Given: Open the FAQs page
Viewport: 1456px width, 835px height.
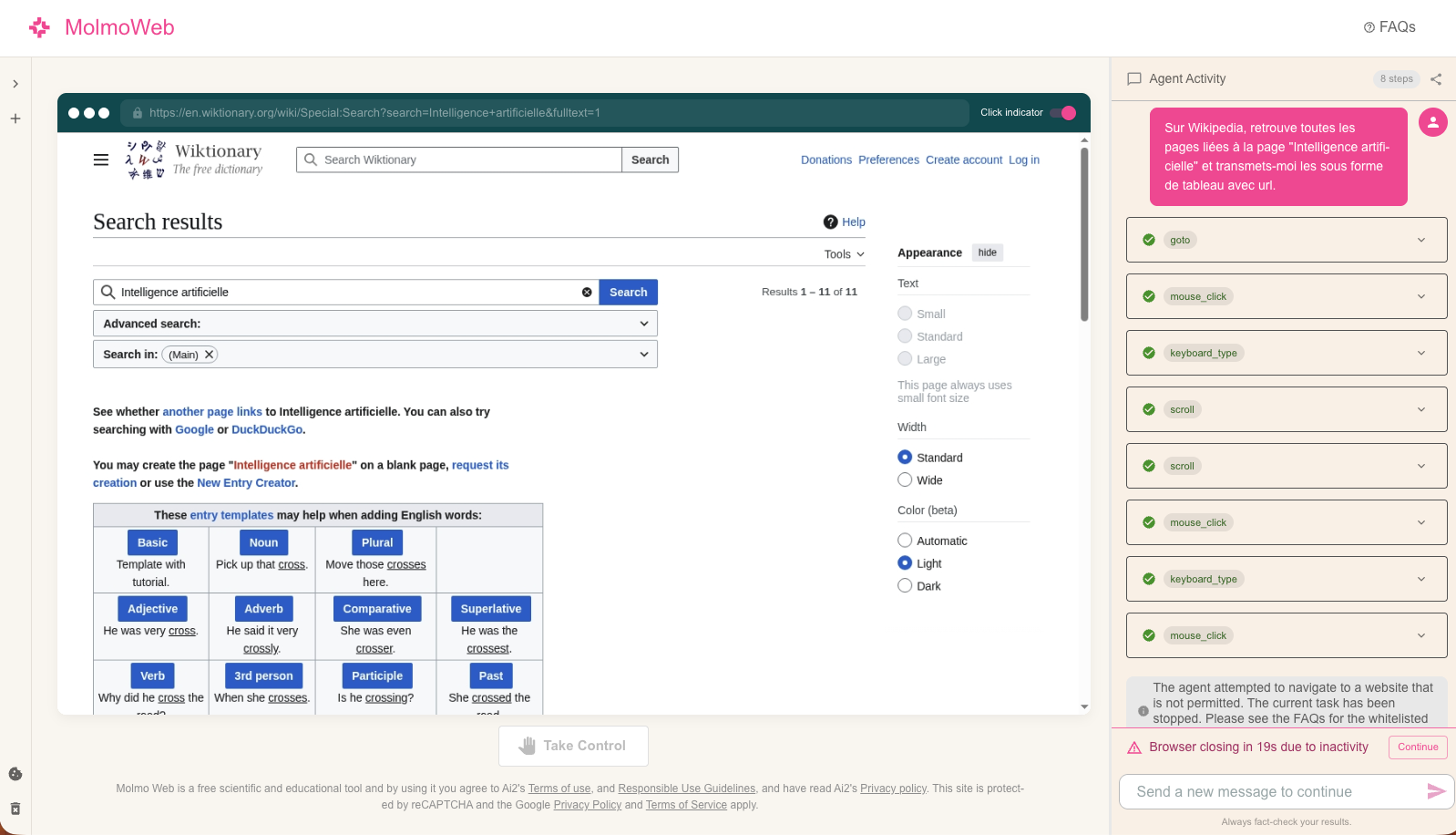Looking at the screenshot, I should click(x=1389, y=27).
